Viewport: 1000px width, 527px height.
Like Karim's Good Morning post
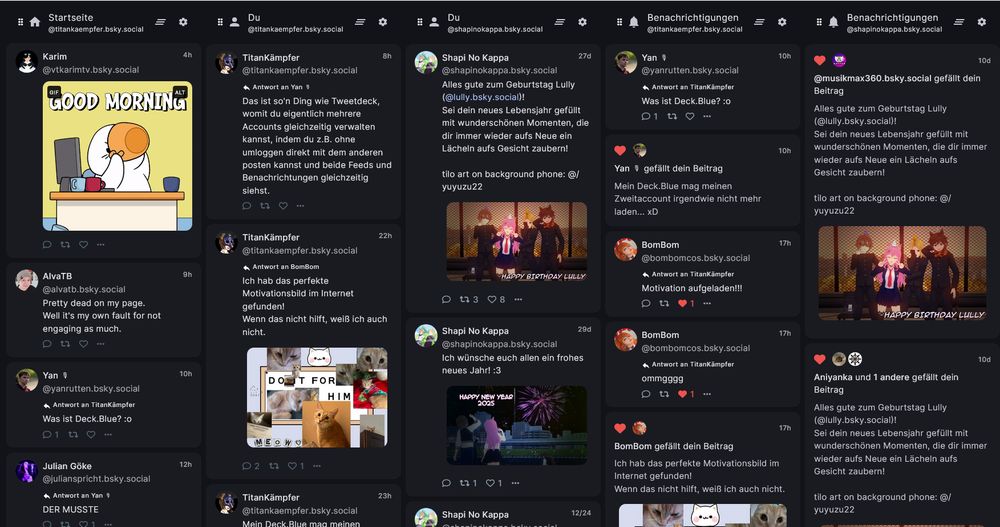pos(84,244)
